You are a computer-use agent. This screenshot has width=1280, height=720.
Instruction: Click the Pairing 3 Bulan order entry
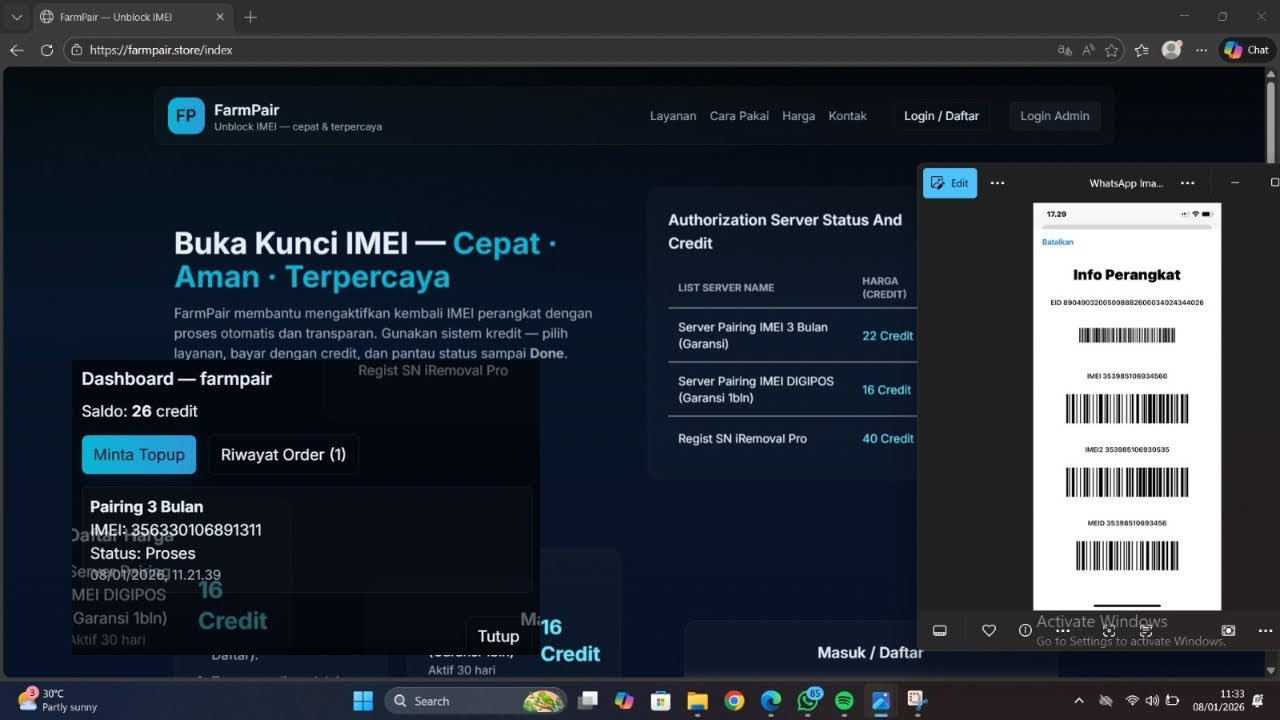click(x=307, y=540)
